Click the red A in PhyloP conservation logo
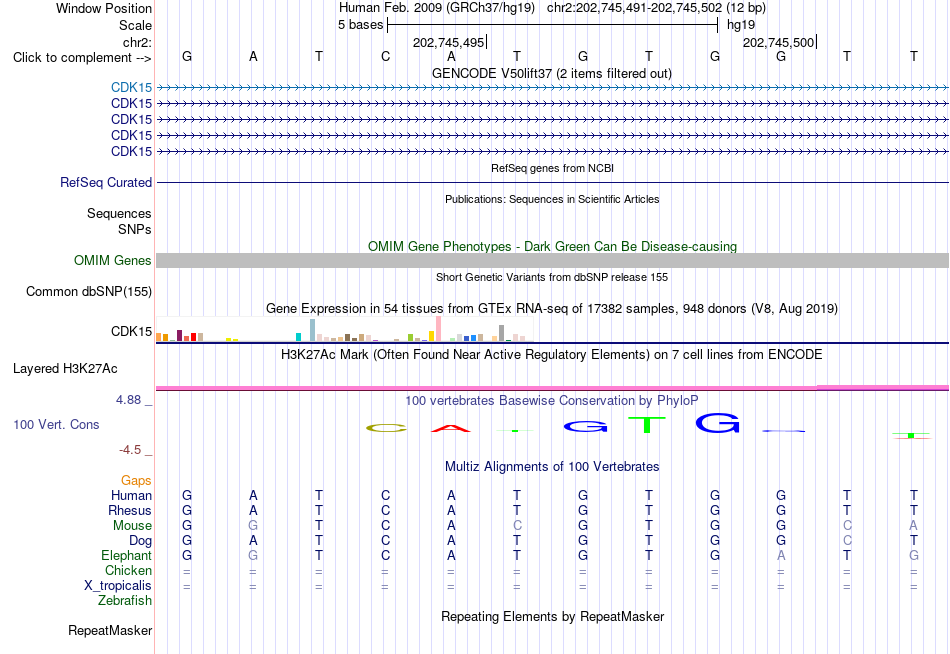Image resolution: width=950 pixels, height=654 pixels. 451,429
